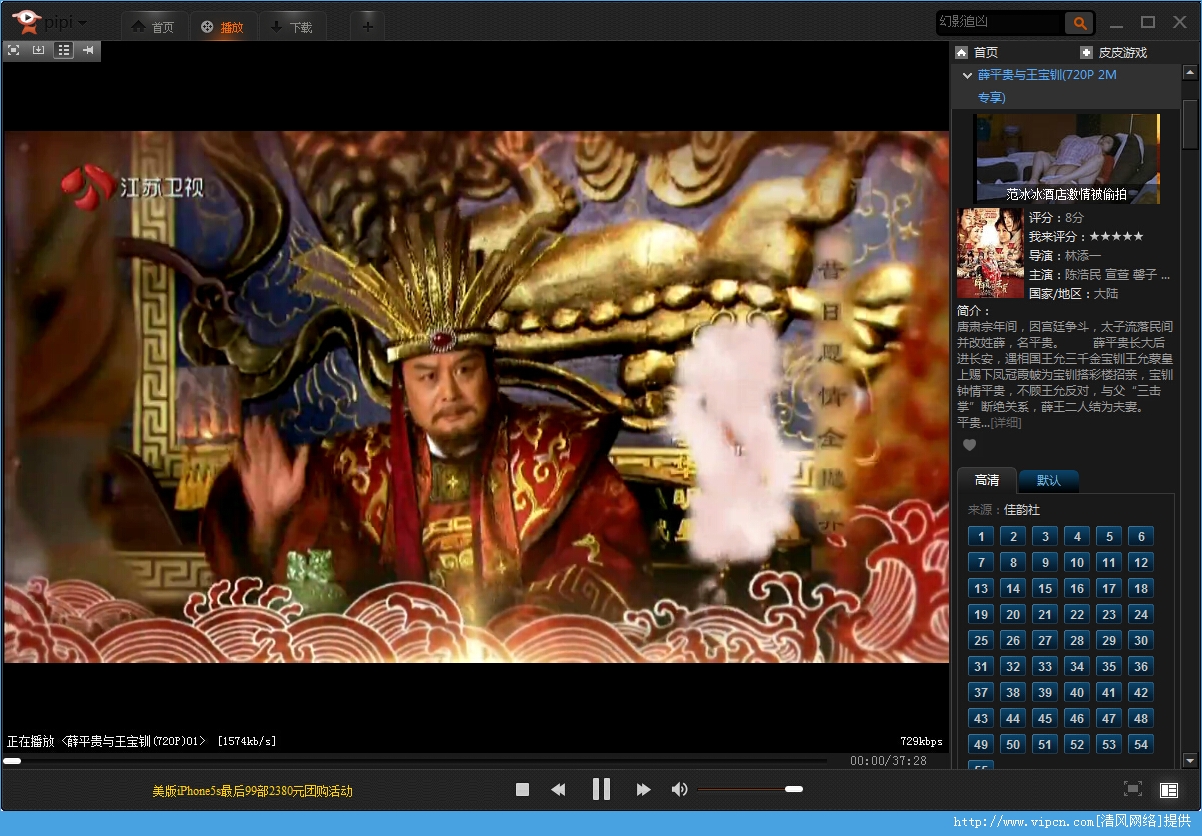This screenshot has width=1202, height=836.
Task: Enter fullscreen using bottom-right icon
Action: [x=1133, y=789]
